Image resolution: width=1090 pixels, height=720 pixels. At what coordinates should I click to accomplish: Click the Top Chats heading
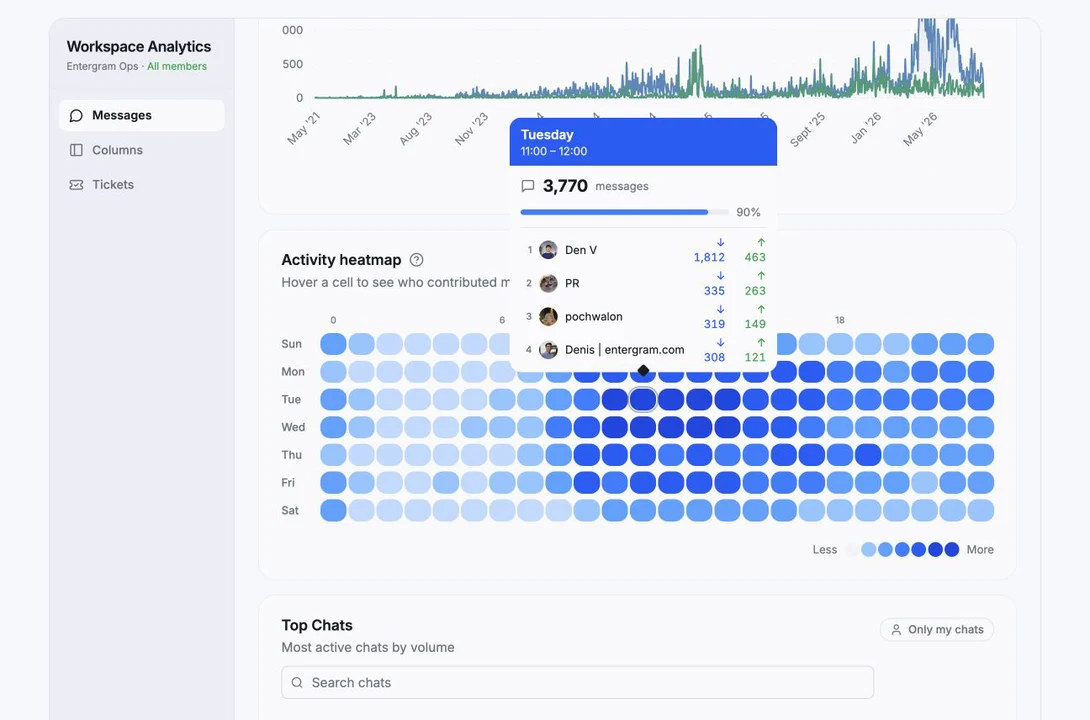pyautogui.click(x=317, y=625)
